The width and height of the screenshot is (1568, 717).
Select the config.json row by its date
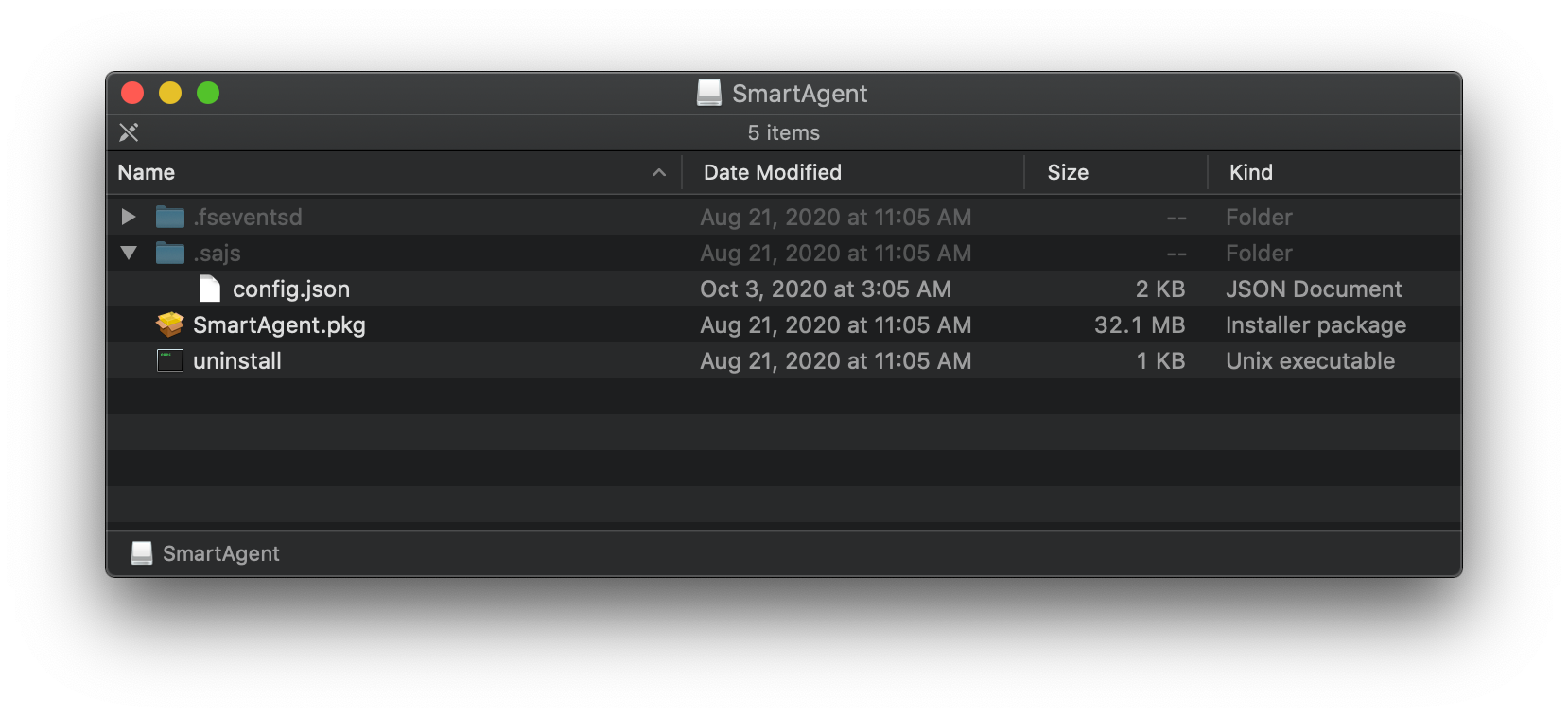pos(826,289)
